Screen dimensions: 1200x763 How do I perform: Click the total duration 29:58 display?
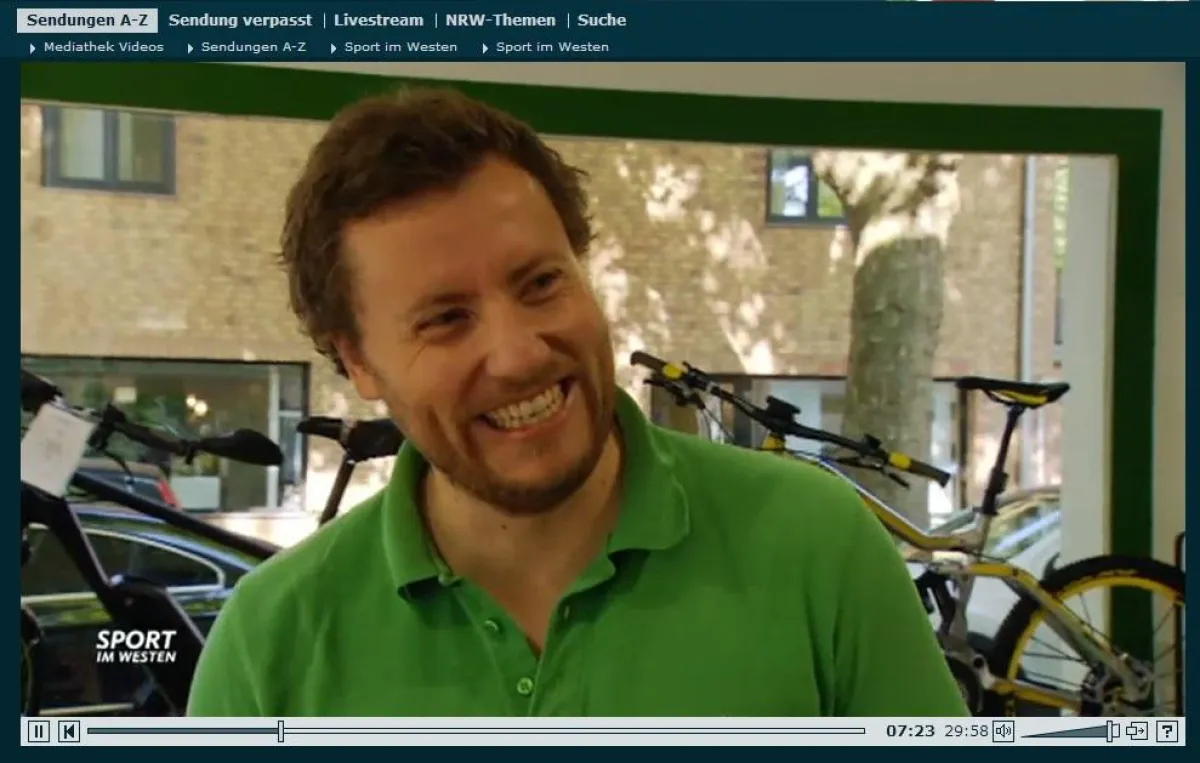[966, 731]
